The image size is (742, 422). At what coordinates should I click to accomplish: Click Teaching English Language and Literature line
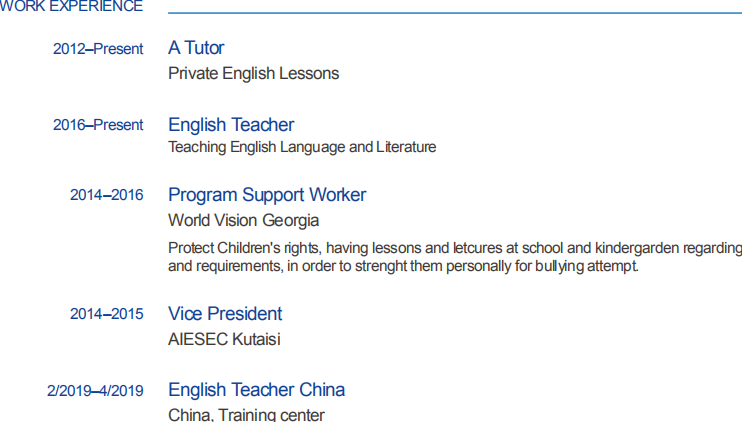click(302, 147)
